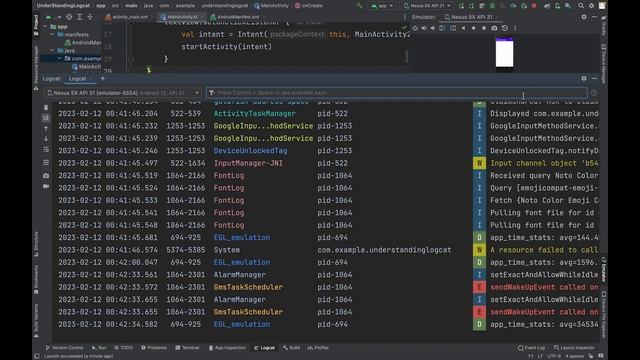The image size is (640, 360).
Task: Click the System log row tag
Action: click(x=227, y=250)
